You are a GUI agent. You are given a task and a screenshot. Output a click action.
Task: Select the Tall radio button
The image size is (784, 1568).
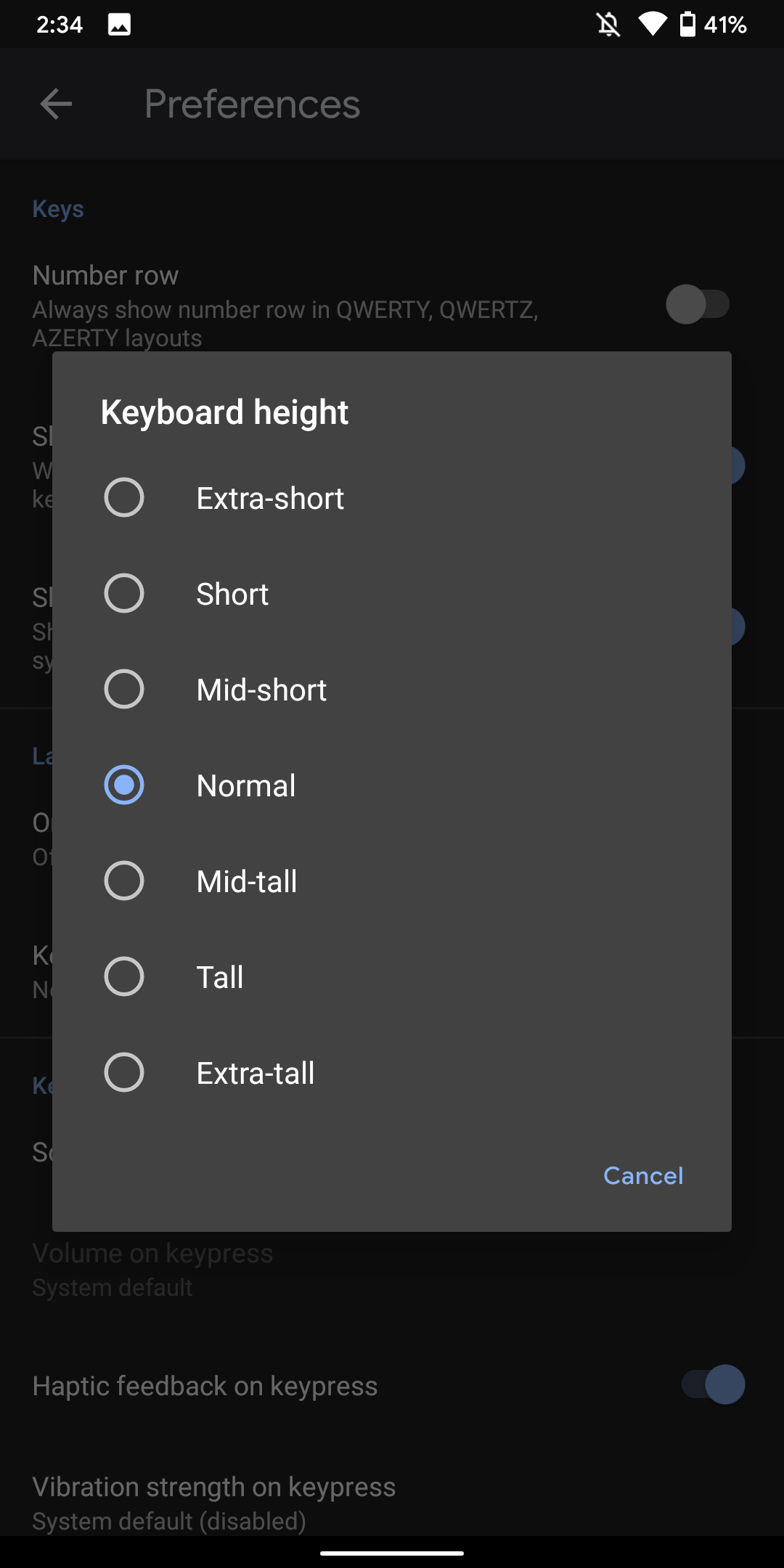point(124,977)
